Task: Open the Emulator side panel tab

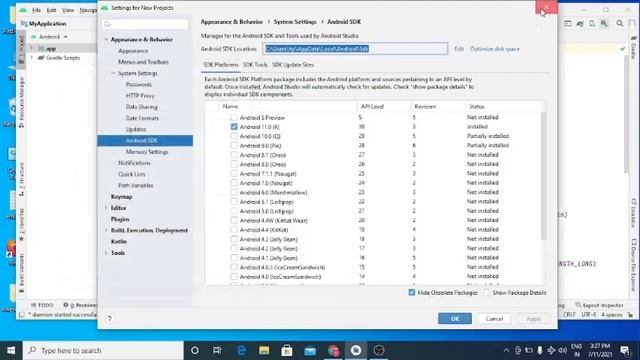Action: 633,213
